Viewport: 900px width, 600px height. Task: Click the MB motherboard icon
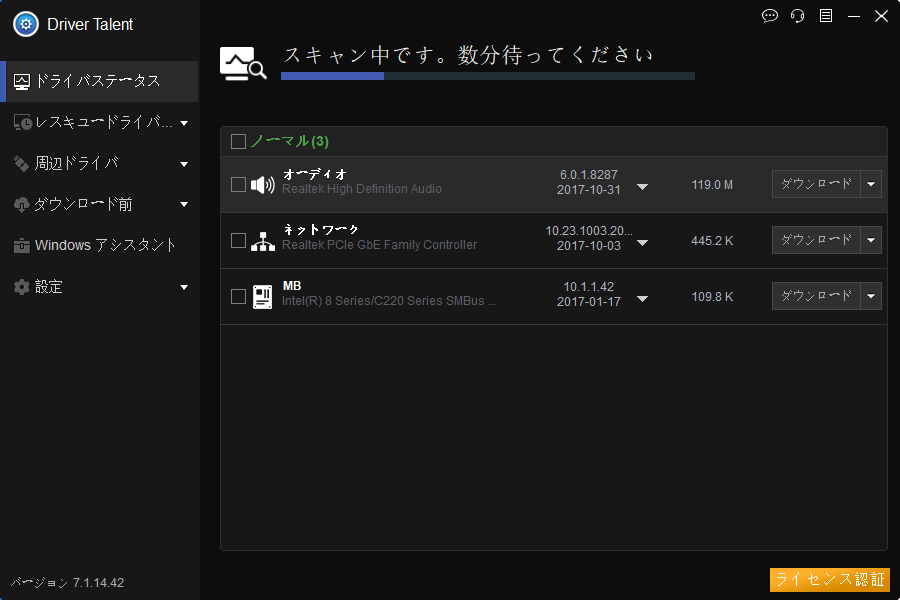pyautogui.click(x=263, y=297)
